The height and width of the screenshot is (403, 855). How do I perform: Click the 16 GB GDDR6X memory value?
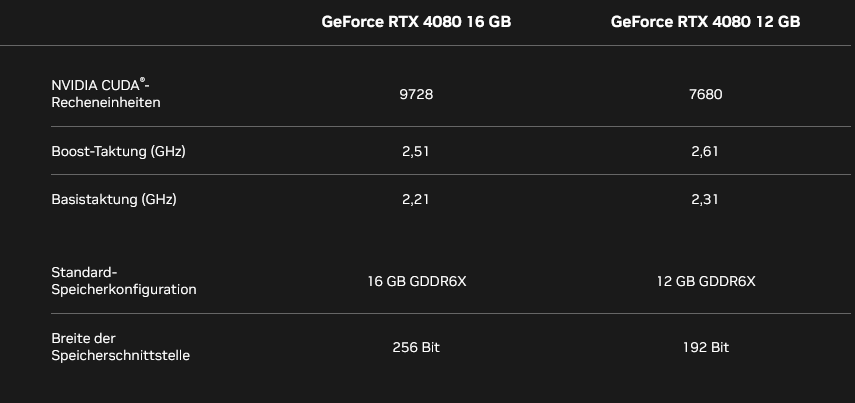point(416,281)
